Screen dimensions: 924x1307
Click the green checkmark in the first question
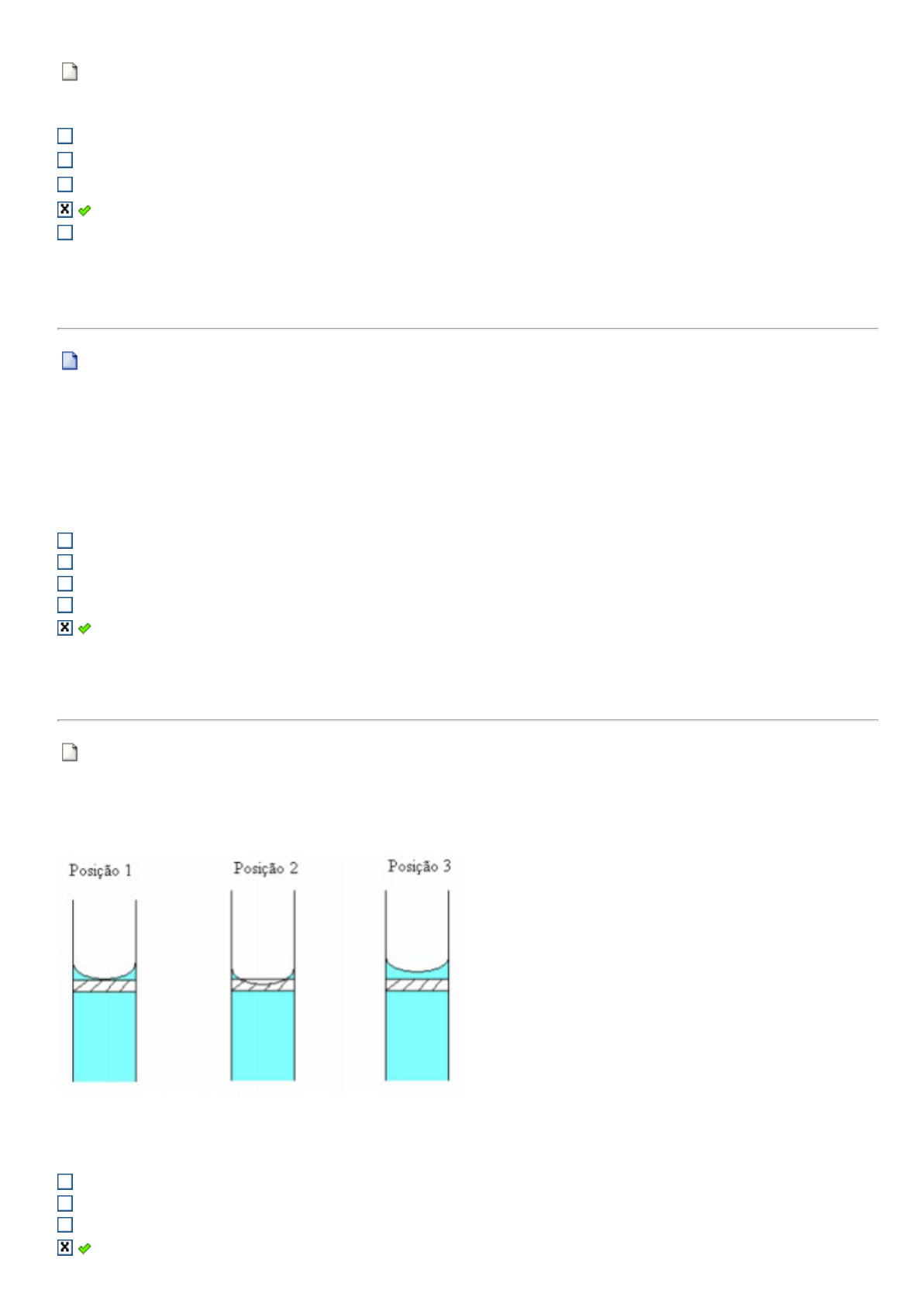pos(84,210)
